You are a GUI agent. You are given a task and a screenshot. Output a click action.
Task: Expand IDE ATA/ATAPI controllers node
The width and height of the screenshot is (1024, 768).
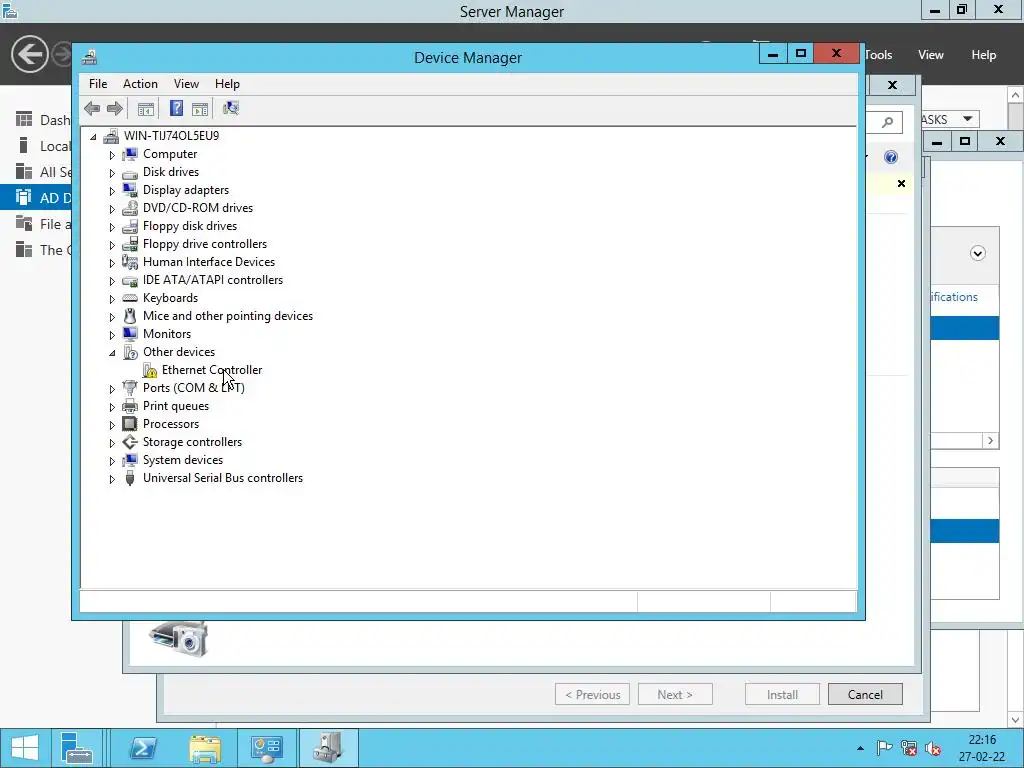tap(112, 281)
